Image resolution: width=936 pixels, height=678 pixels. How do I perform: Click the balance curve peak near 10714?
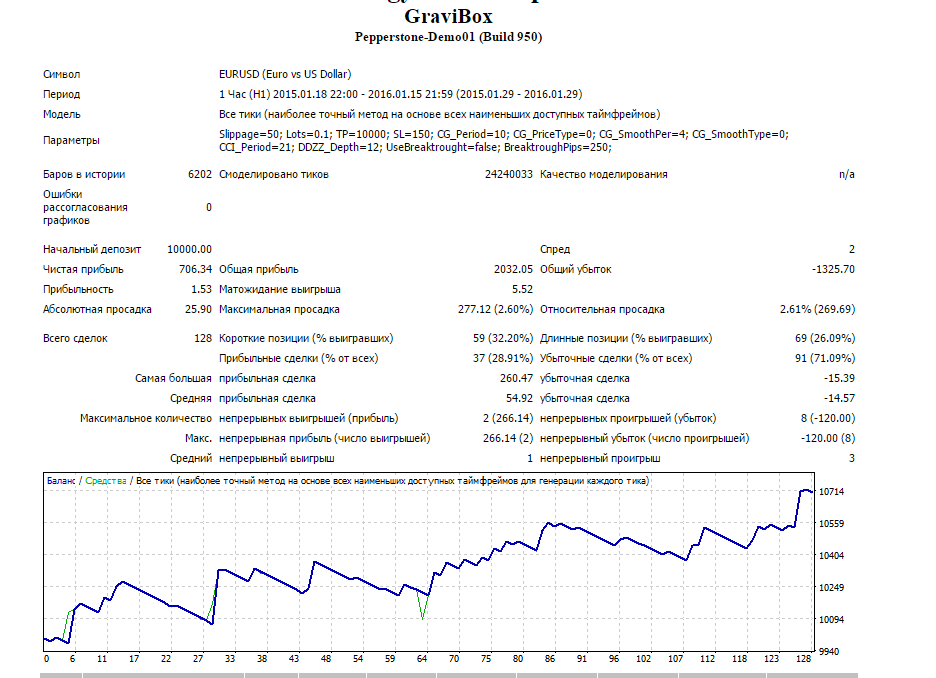(x=806, y=491)
